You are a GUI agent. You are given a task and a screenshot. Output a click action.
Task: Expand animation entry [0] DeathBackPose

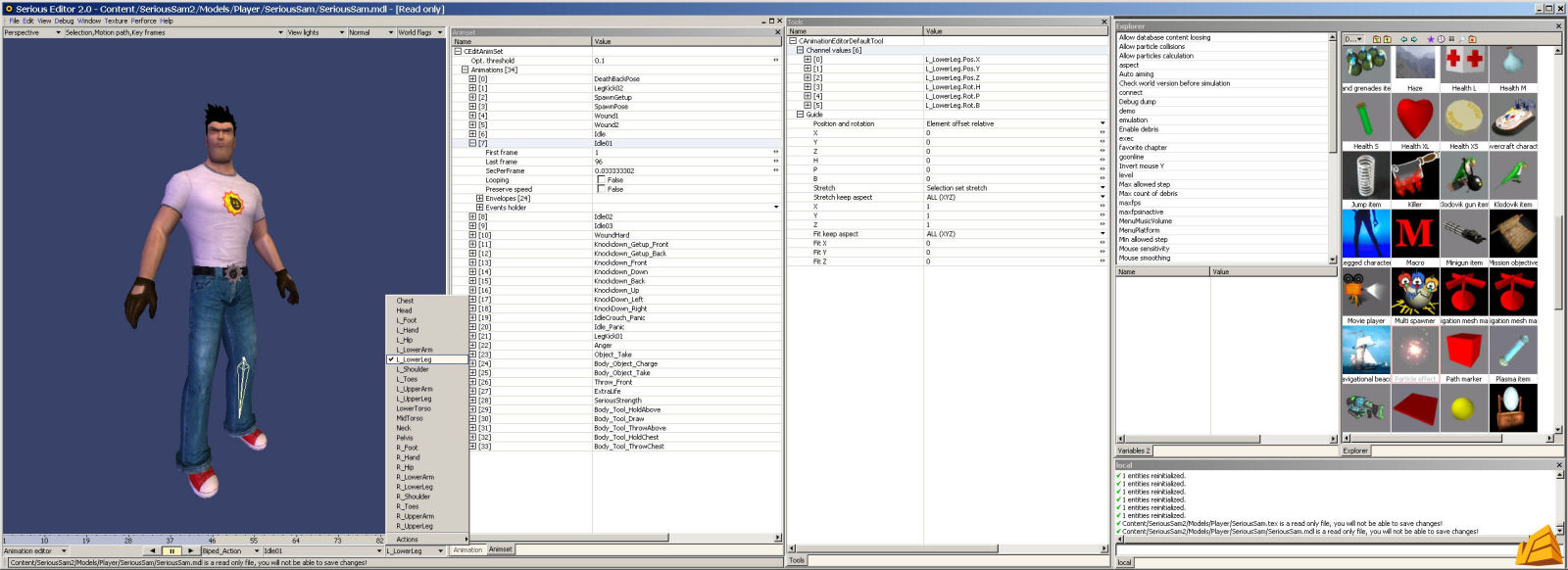point(472,78)
